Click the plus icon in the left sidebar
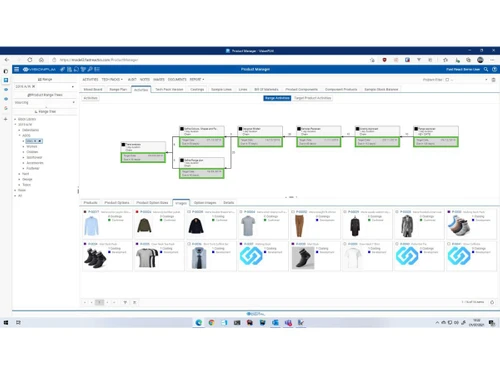This screenshot has width=500, height=375. 6,119
